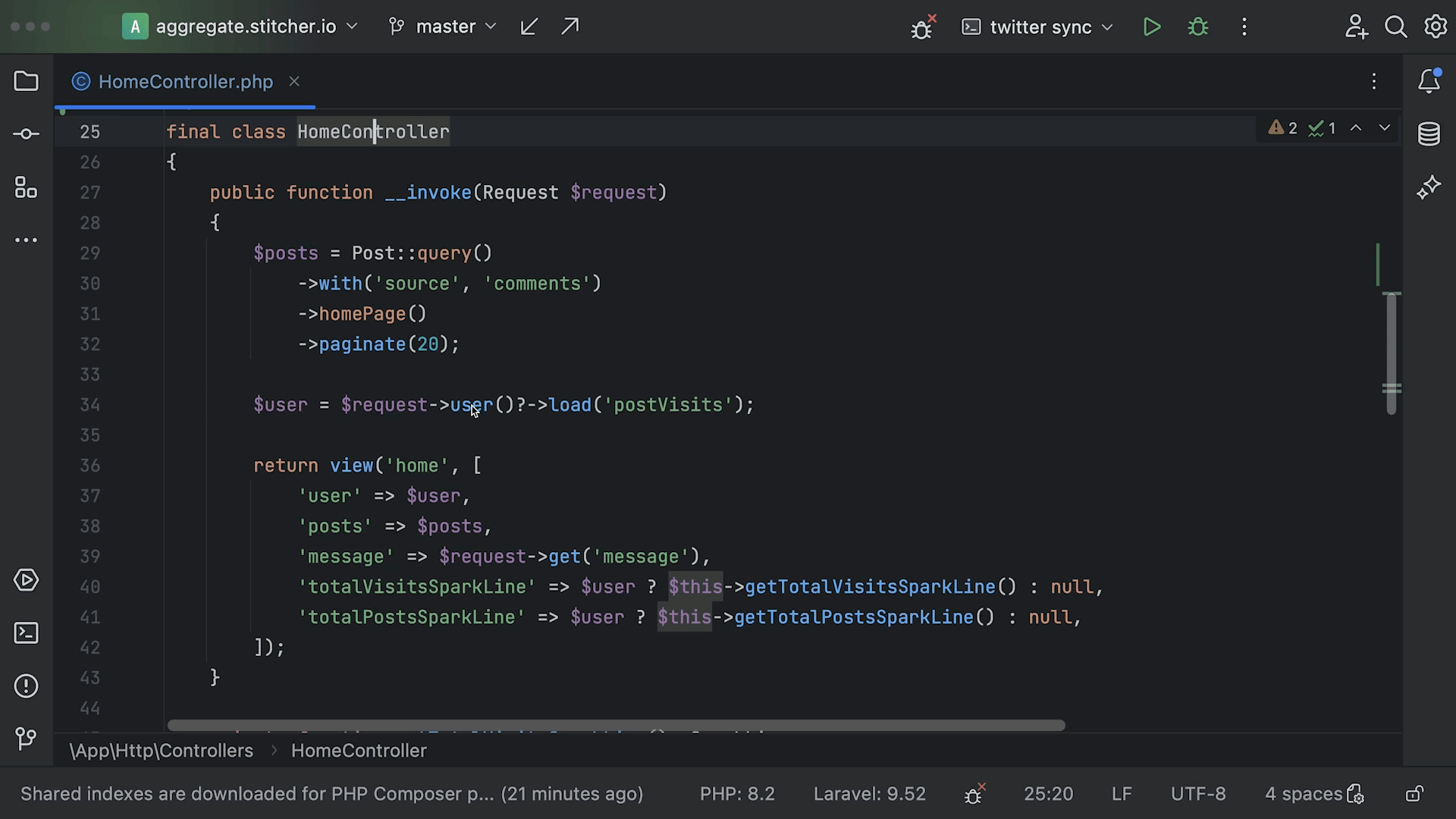Select the HomeController.php editor tab
The image size is (1456, 819).
click(185, 82)
